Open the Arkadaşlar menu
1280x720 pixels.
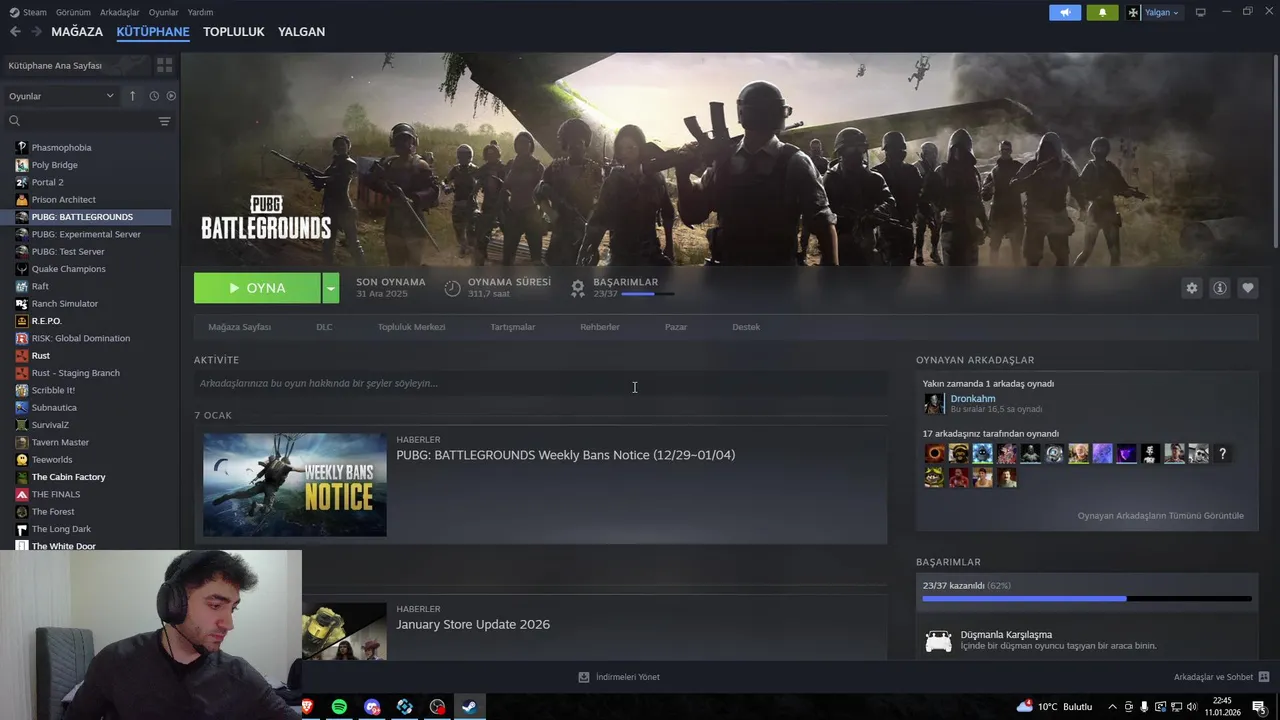pyautogui.click(x=120, y=12)
